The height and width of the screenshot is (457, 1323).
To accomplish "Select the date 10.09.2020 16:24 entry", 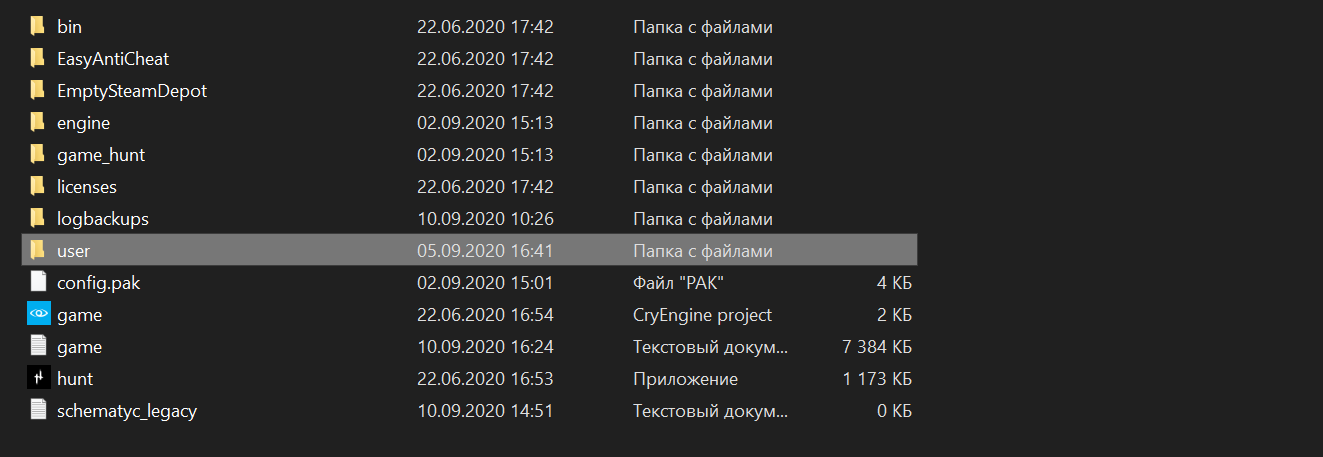I will 485,347.
